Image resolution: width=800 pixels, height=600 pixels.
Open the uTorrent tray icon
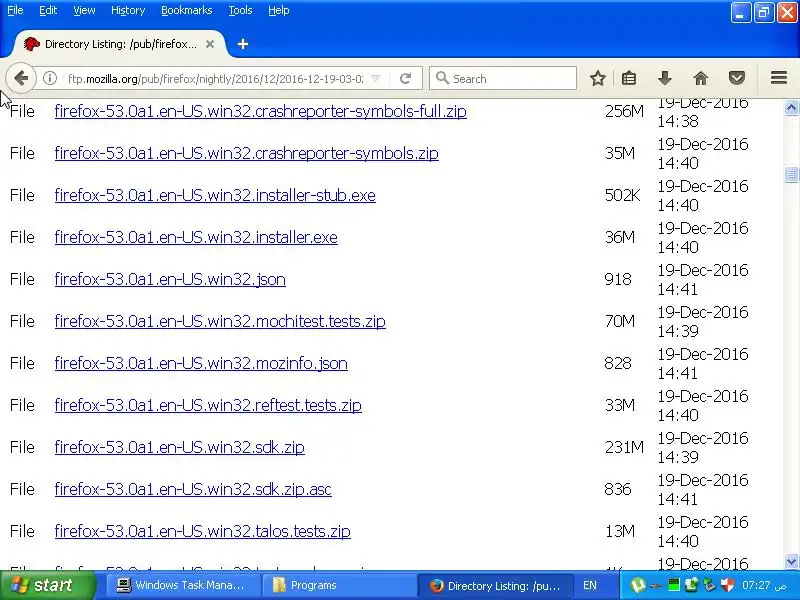(x=638, y=585)
